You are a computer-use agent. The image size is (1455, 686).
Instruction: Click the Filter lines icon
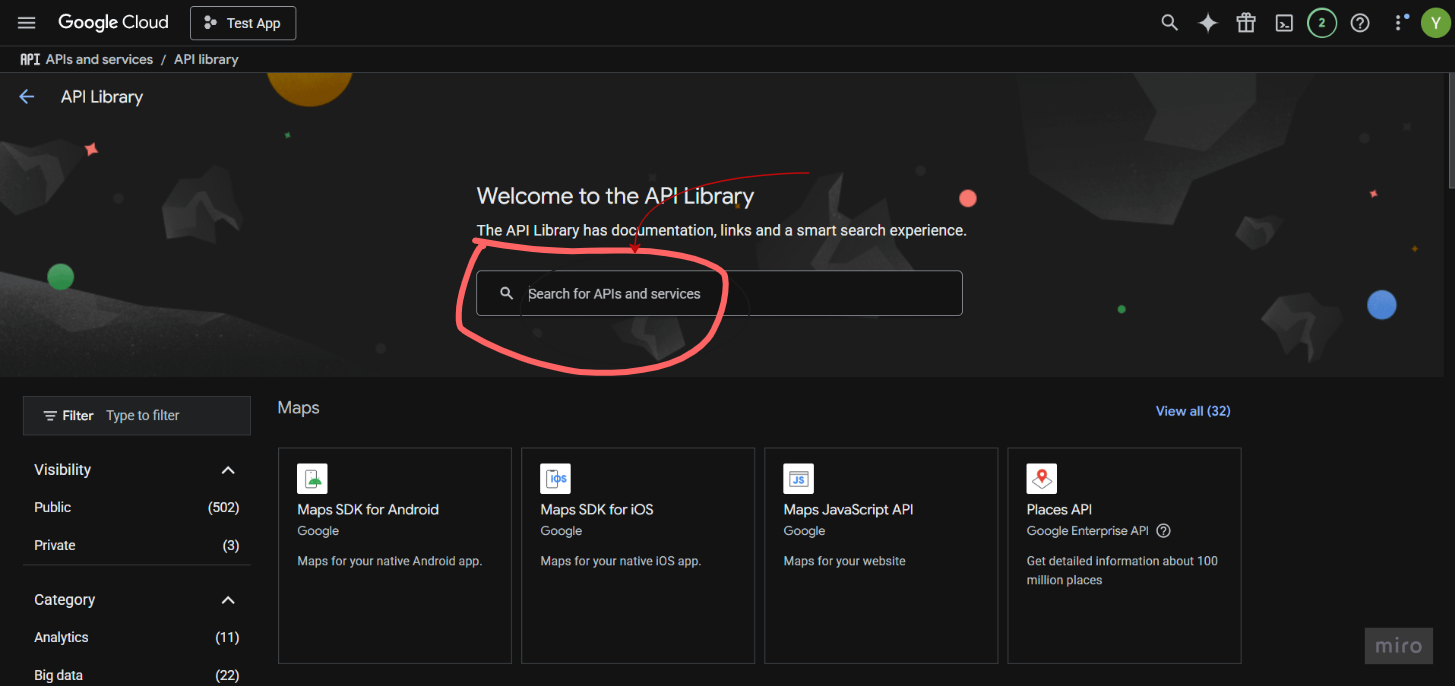coord(50,415)
